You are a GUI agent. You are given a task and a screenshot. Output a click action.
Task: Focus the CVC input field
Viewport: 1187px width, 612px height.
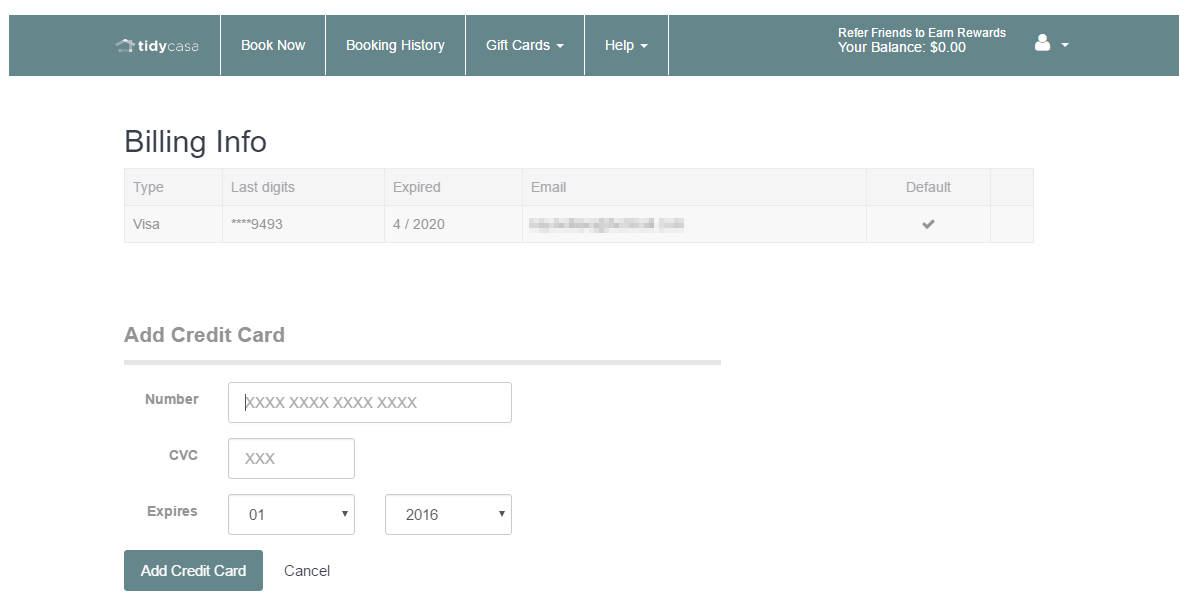291,458
